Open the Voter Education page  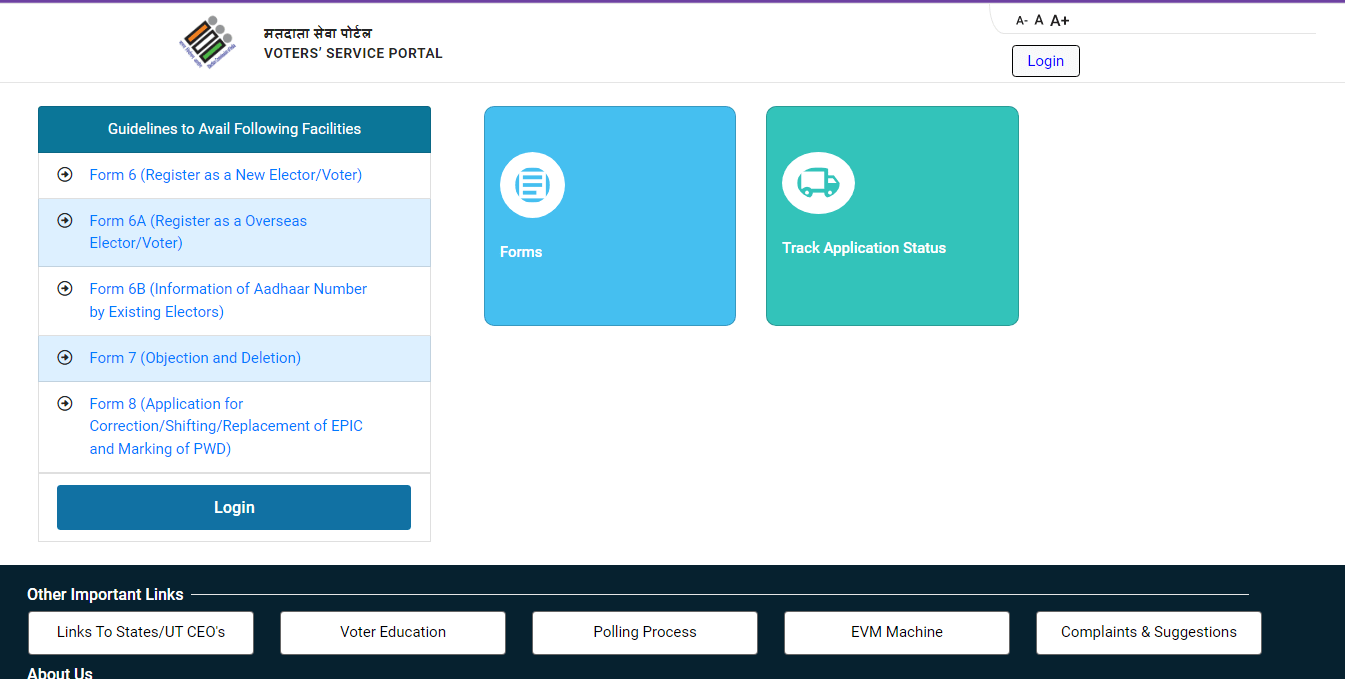point(392,632)
